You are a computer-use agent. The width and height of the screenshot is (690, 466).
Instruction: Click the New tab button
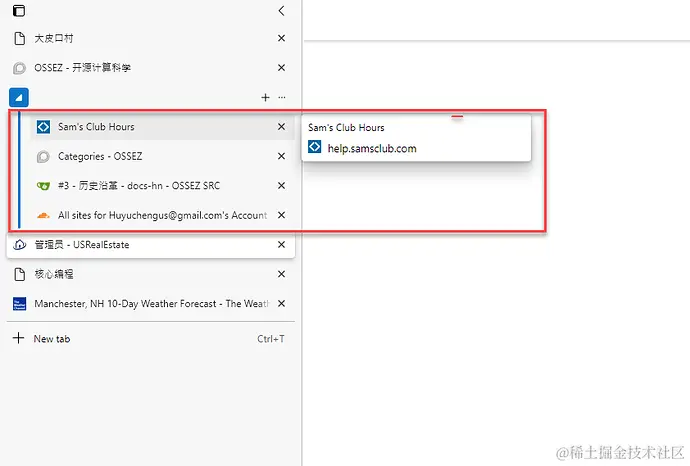tap(150, 339)
